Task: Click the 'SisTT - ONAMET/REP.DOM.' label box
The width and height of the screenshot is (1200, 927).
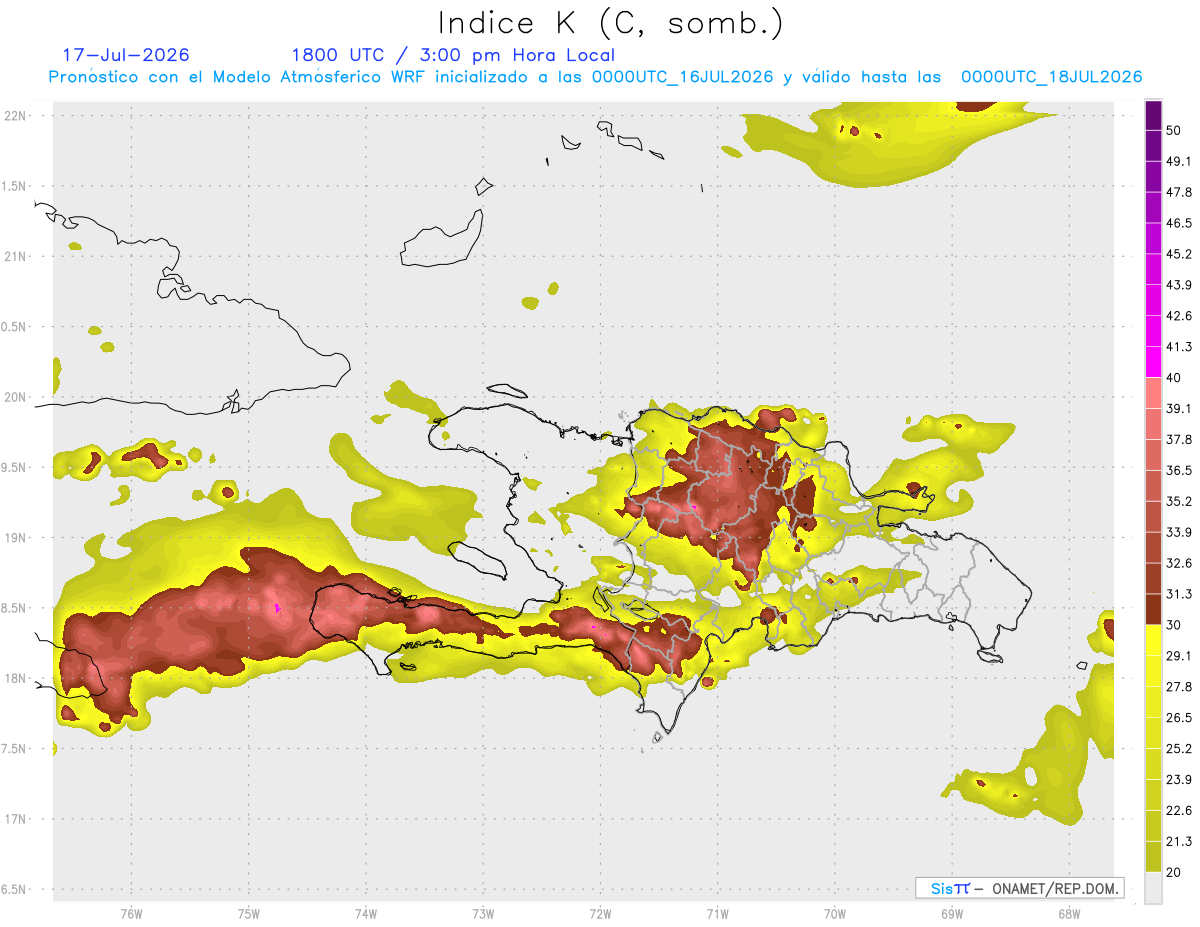Action: coord(1019,888)
